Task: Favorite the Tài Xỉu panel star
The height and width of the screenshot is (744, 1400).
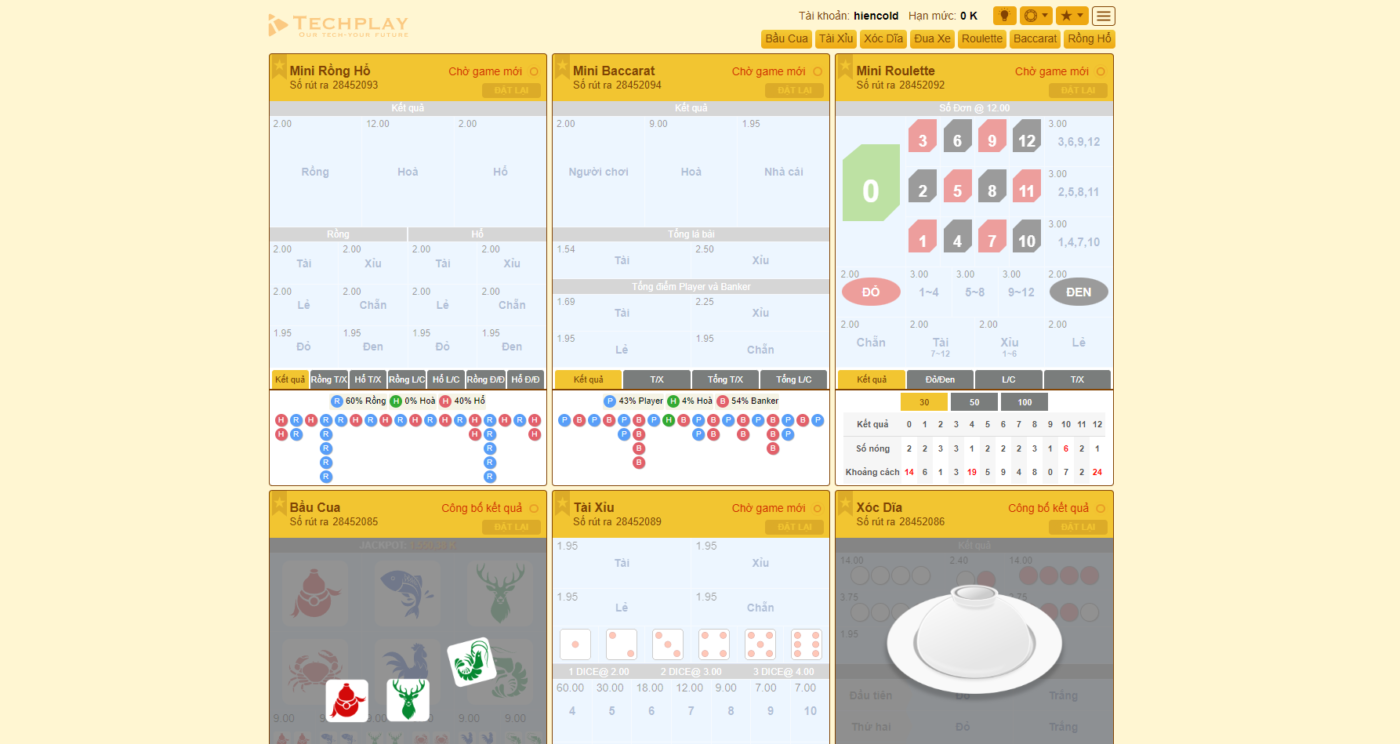Action: 562,503
